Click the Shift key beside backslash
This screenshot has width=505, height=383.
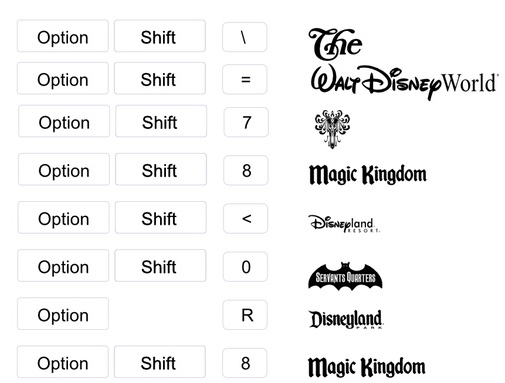point(160,36)
